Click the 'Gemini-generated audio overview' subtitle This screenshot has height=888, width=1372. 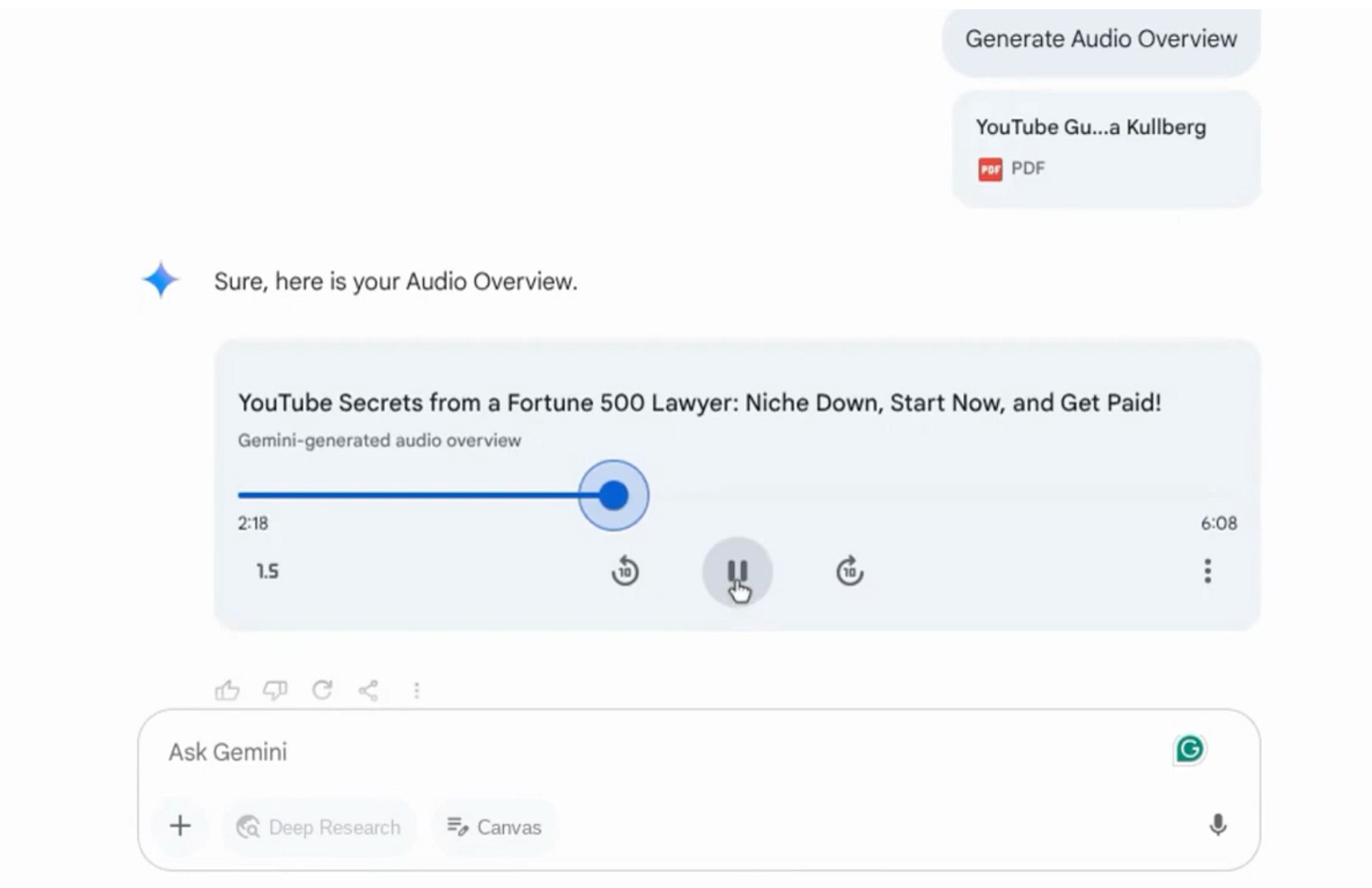pyautogui.click(x=379, y=440)
